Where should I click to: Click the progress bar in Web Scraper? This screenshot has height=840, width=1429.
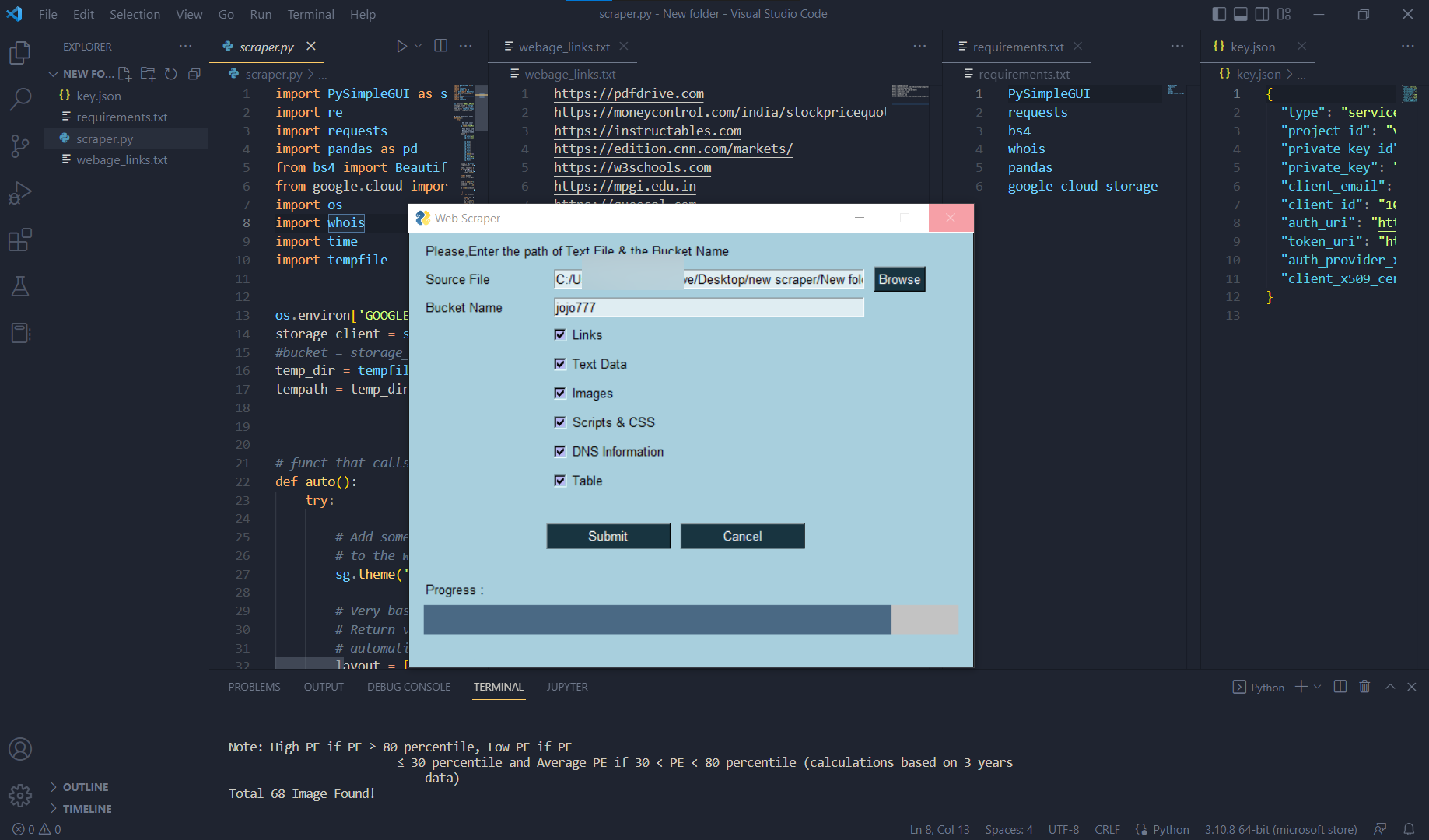click(691, 620)
